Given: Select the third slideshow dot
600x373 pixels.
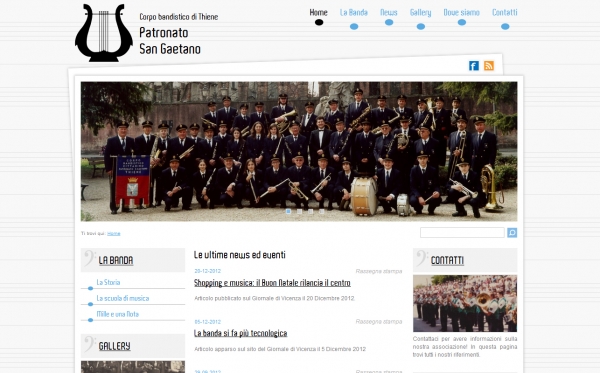Looking at the screenshot, I should [x=311, y=211].
